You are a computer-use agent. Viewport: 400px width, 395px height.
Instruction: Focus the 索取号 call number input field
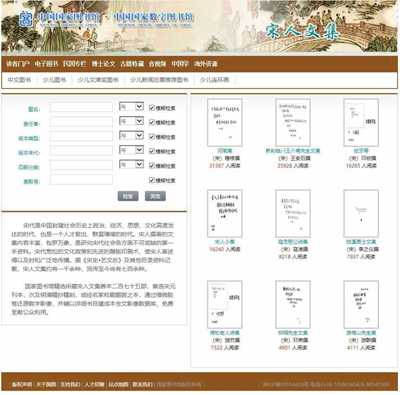81,180
